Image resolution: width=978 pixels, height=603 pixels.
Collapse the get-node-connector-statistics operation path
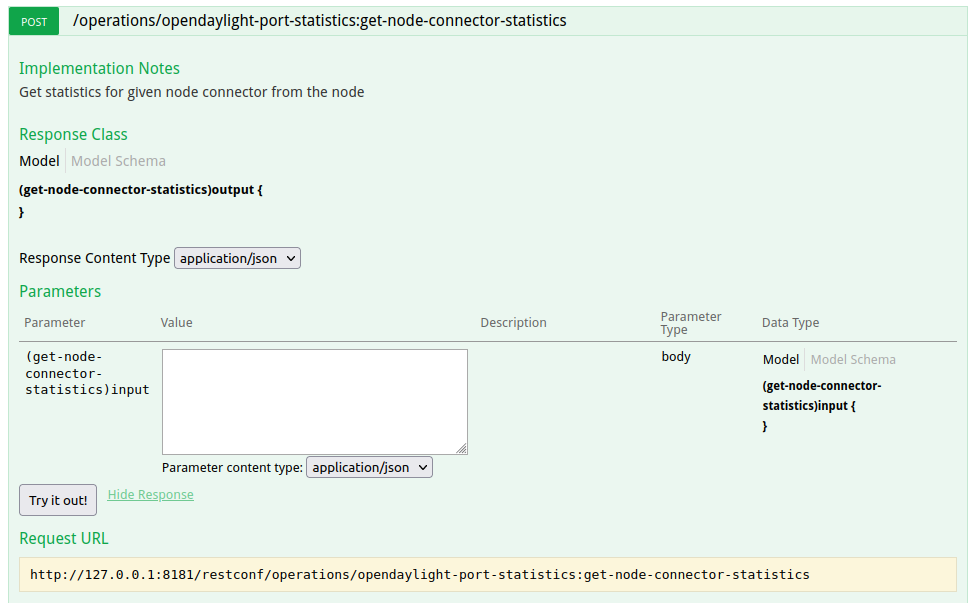coord(319,20)
